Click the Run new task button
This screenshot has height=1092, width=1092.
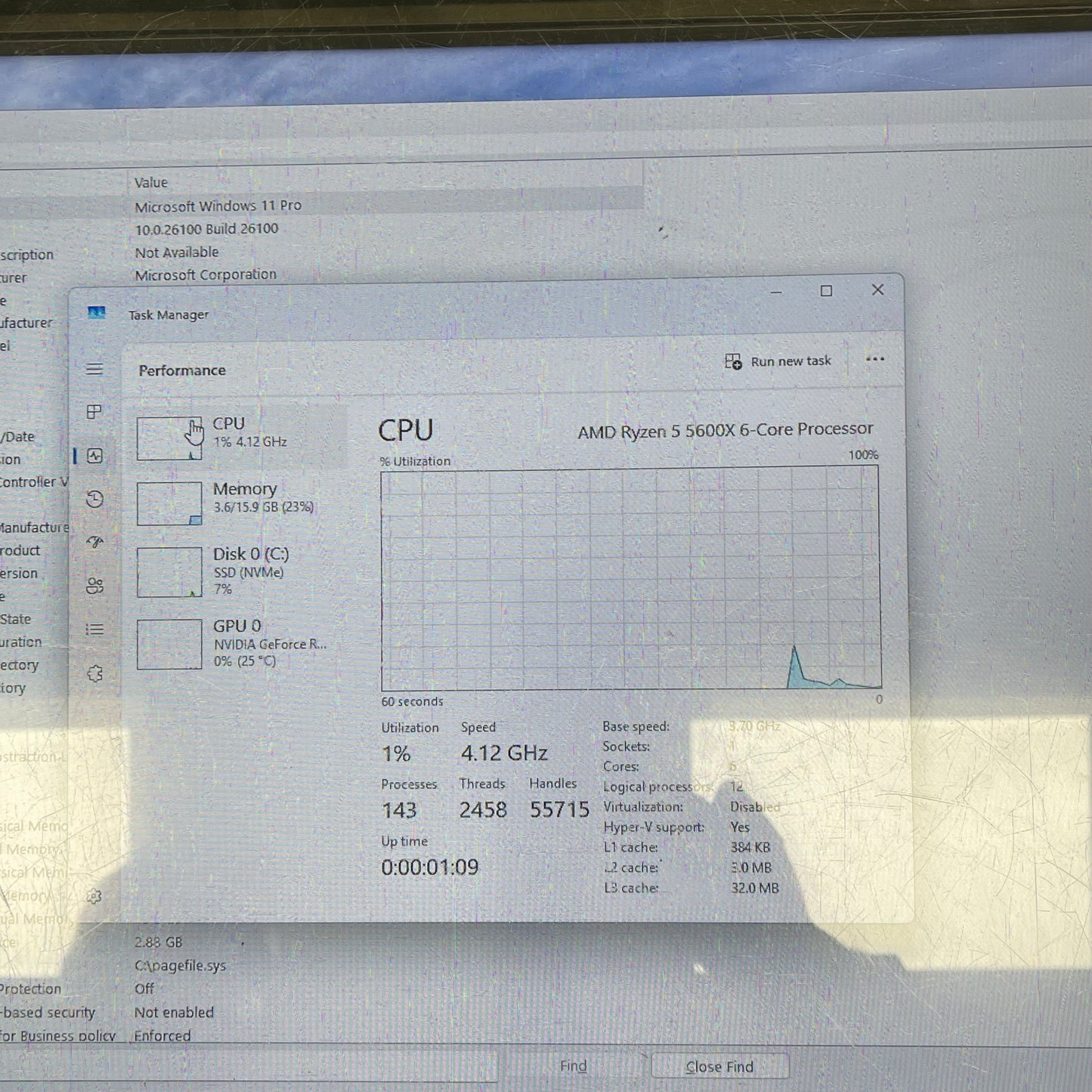pos(778,361)
